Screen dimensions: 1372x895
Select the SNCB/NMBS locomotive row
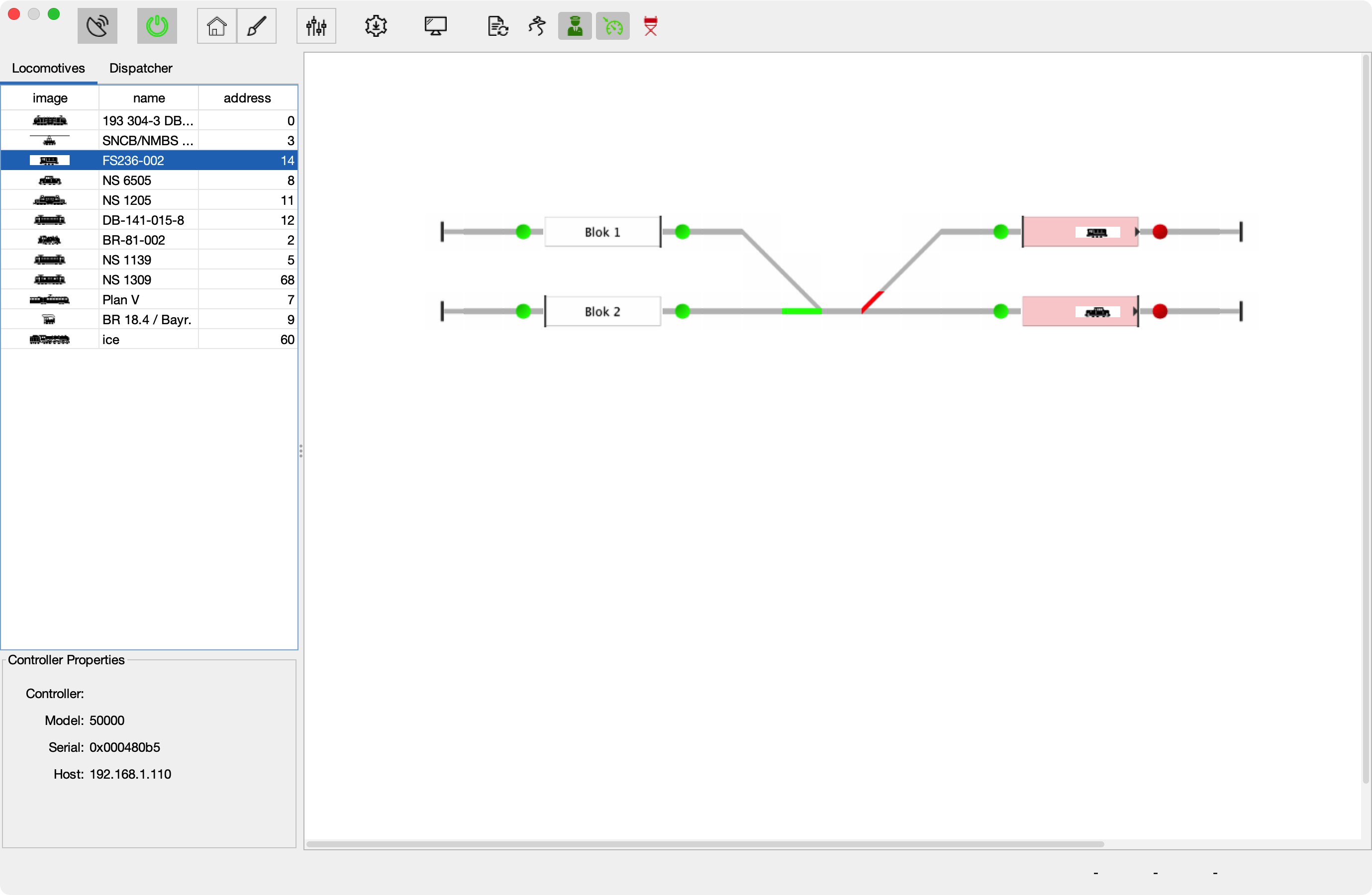coord(149,141)
